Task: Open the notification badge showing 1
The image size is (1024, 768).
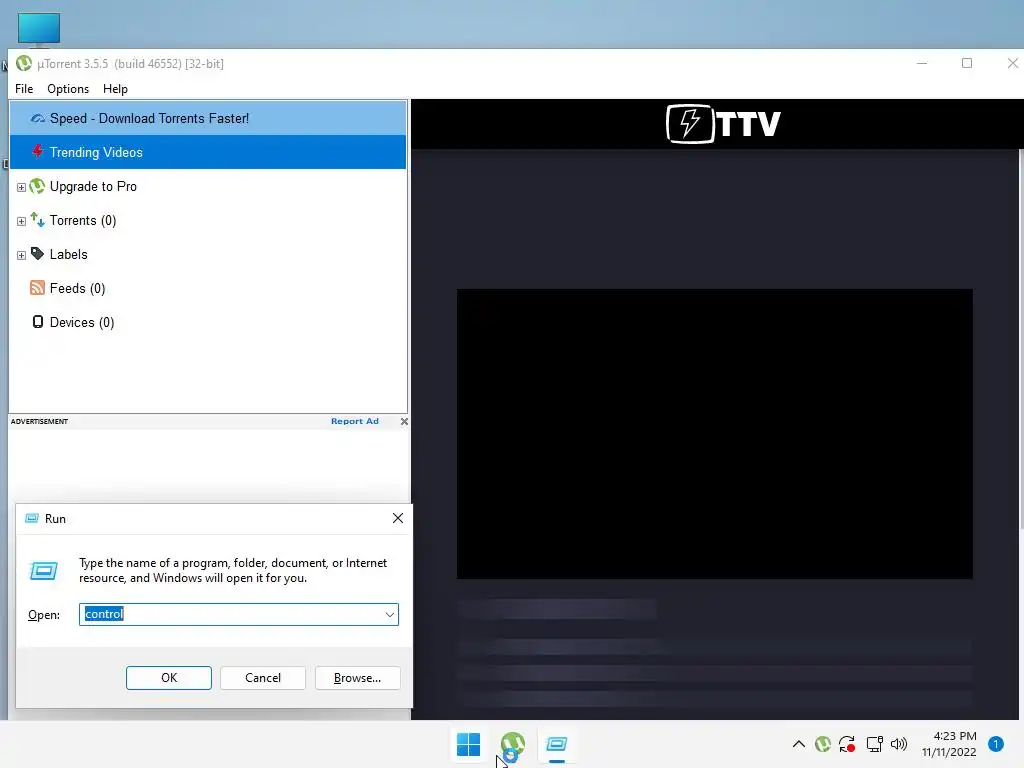Action: [x=996, y=744]
